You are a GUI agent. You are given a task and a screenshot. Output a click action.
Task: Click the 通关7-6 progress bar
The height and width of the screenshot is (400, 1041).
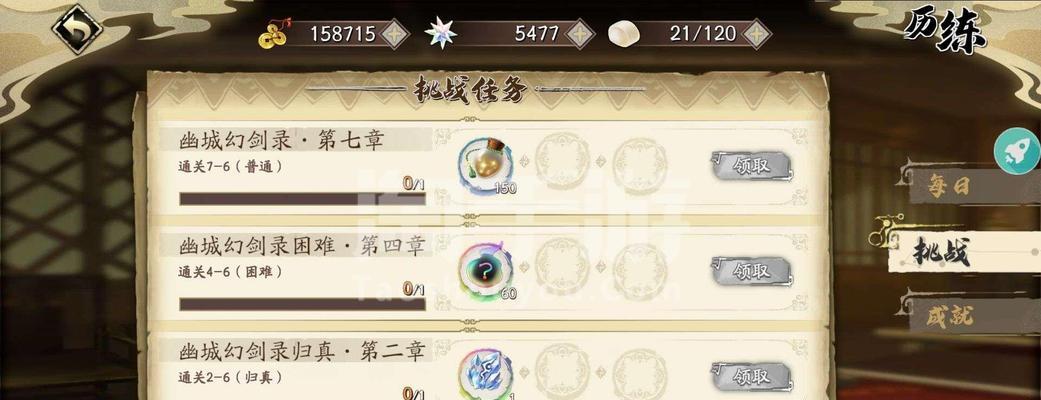pos(302,199)
